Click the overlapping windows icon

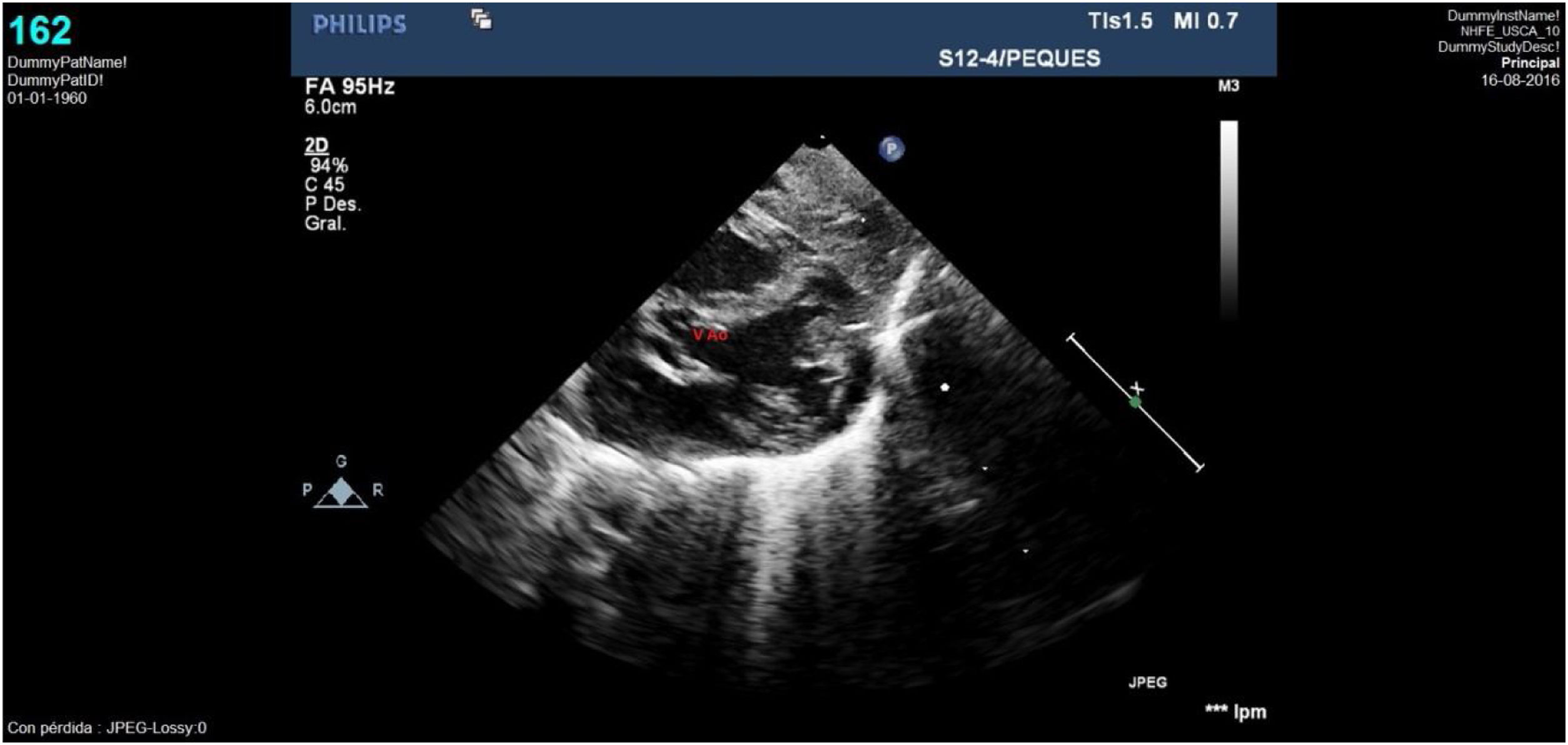481,19
